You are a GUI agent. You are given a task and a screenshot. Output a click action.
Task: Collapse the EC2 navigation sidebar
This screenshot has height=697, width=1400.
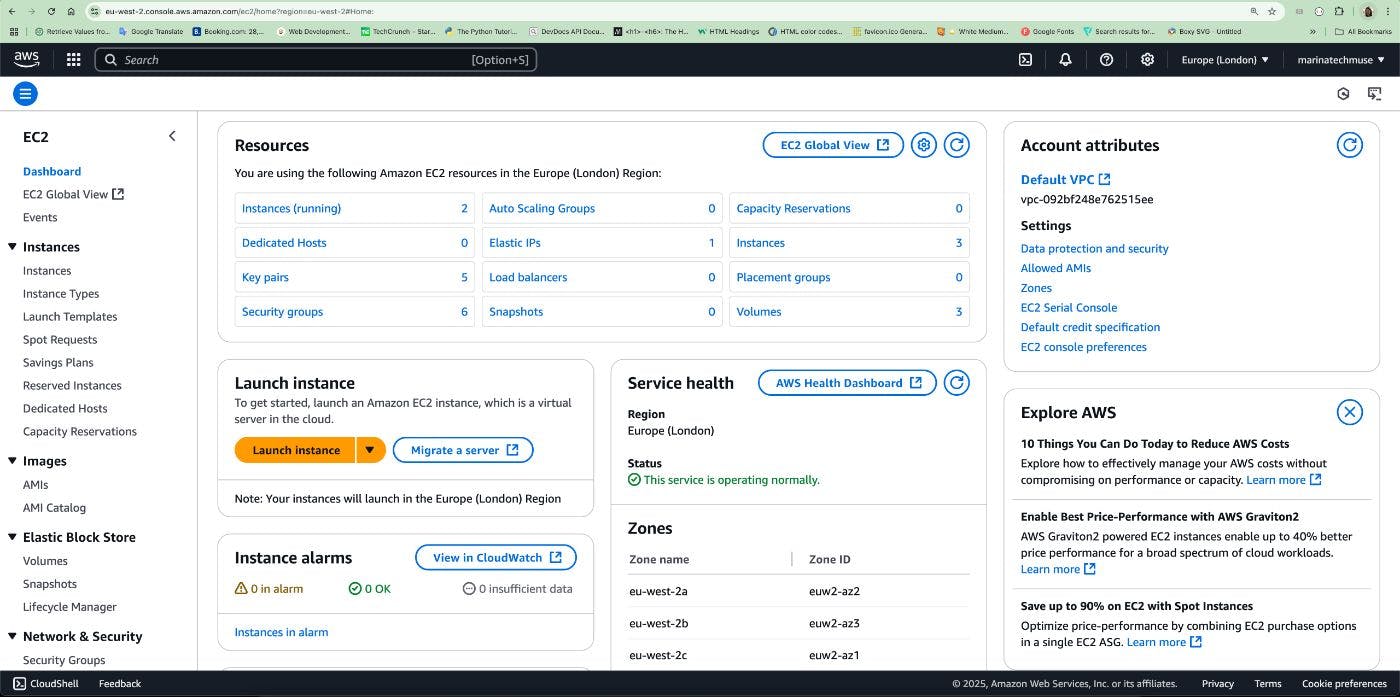click(x=172, y=135)
